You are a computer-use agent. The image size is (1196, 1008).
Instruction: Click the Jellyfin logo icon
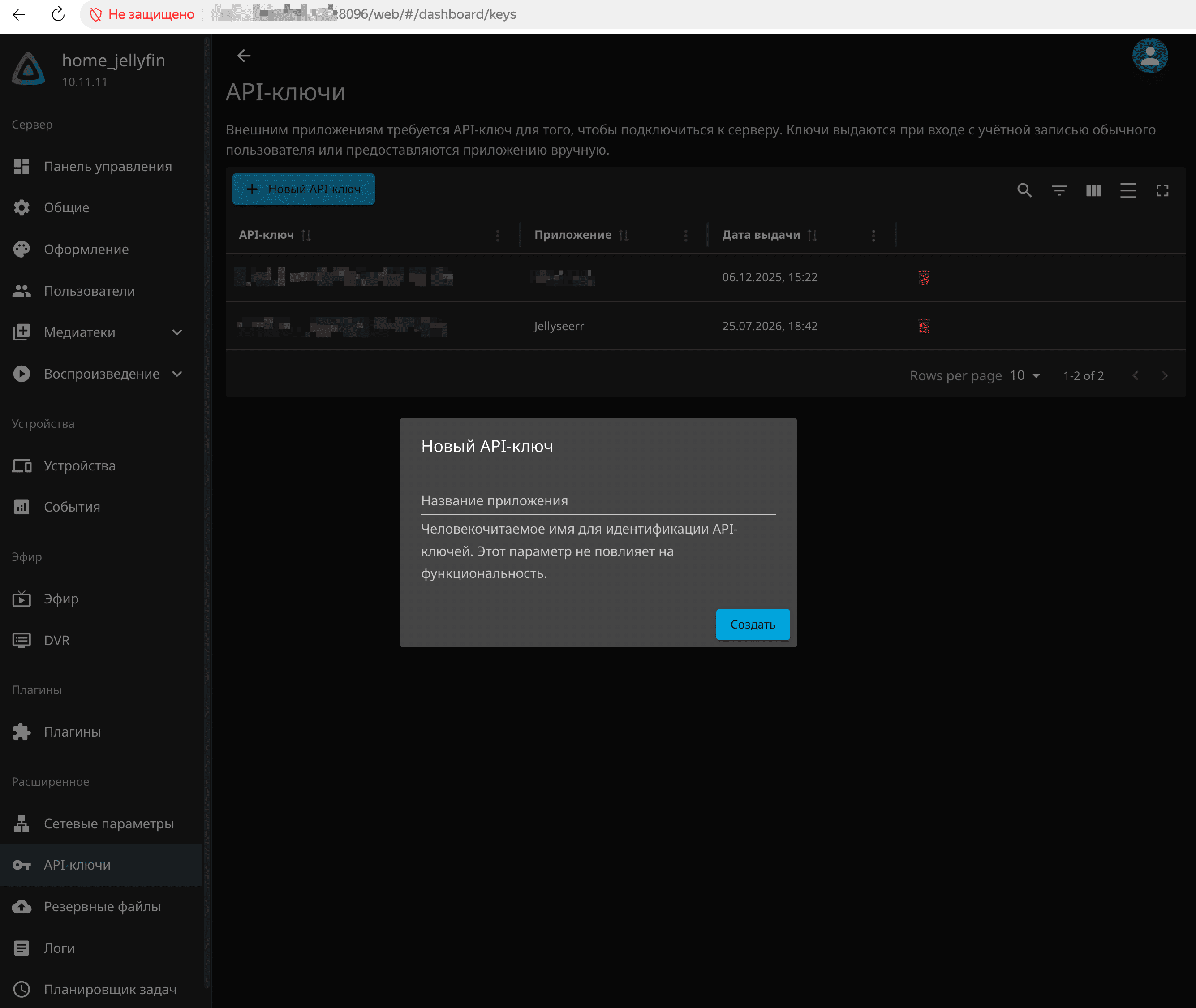[29, 69]
